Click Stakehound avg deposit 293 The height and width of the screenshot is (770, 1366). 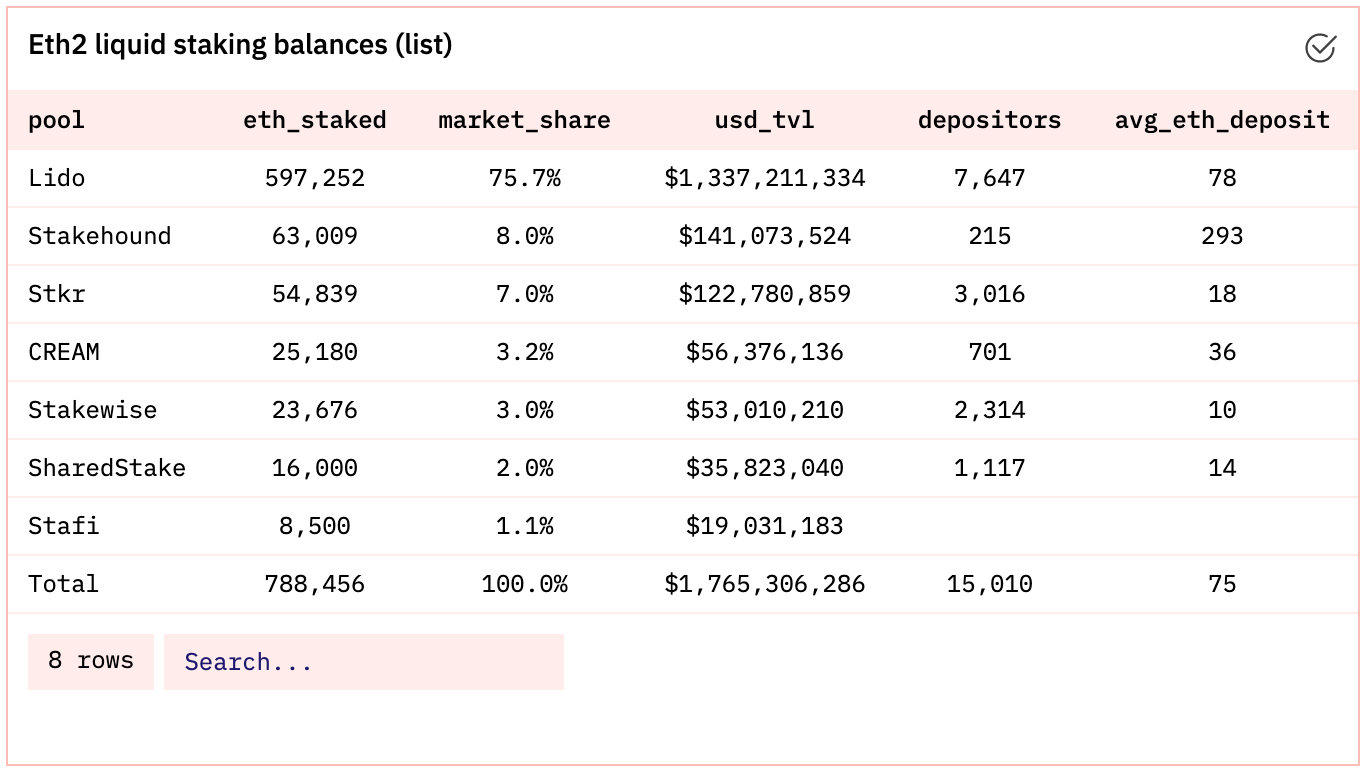pos(1222,236)
